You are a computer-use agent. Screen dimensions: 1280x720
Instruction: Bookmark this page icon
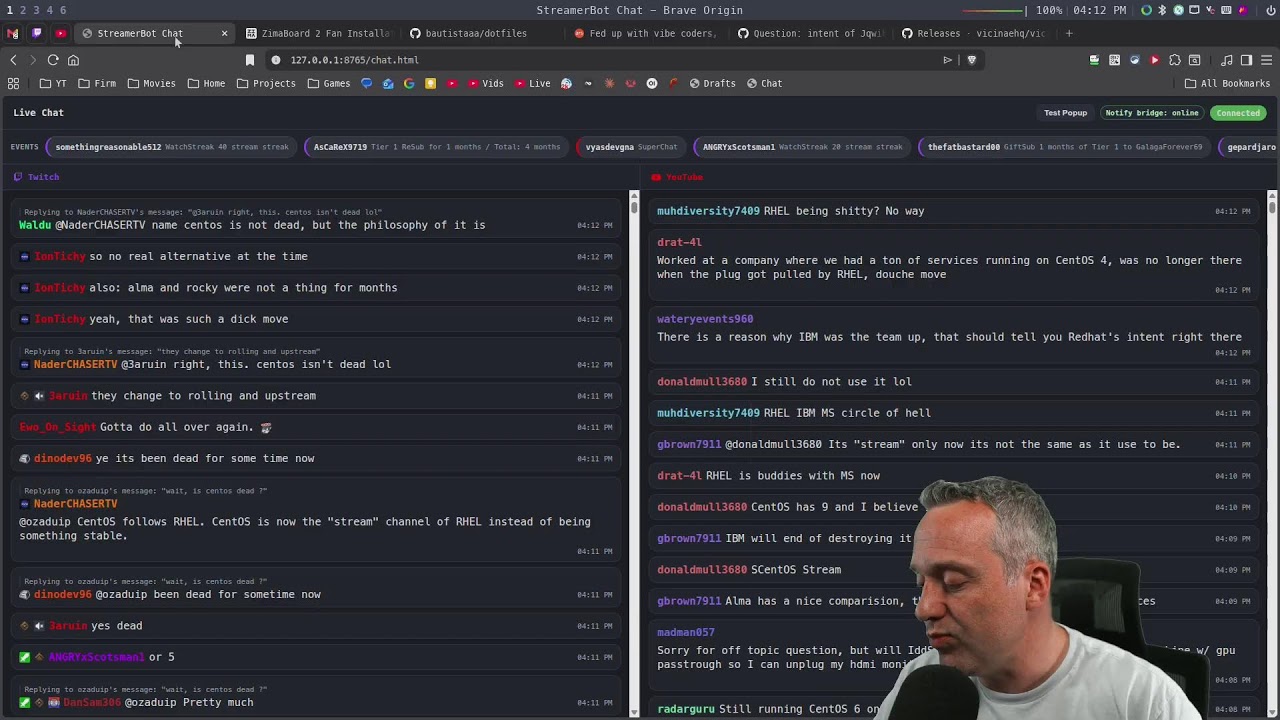[x=250, y=60]
